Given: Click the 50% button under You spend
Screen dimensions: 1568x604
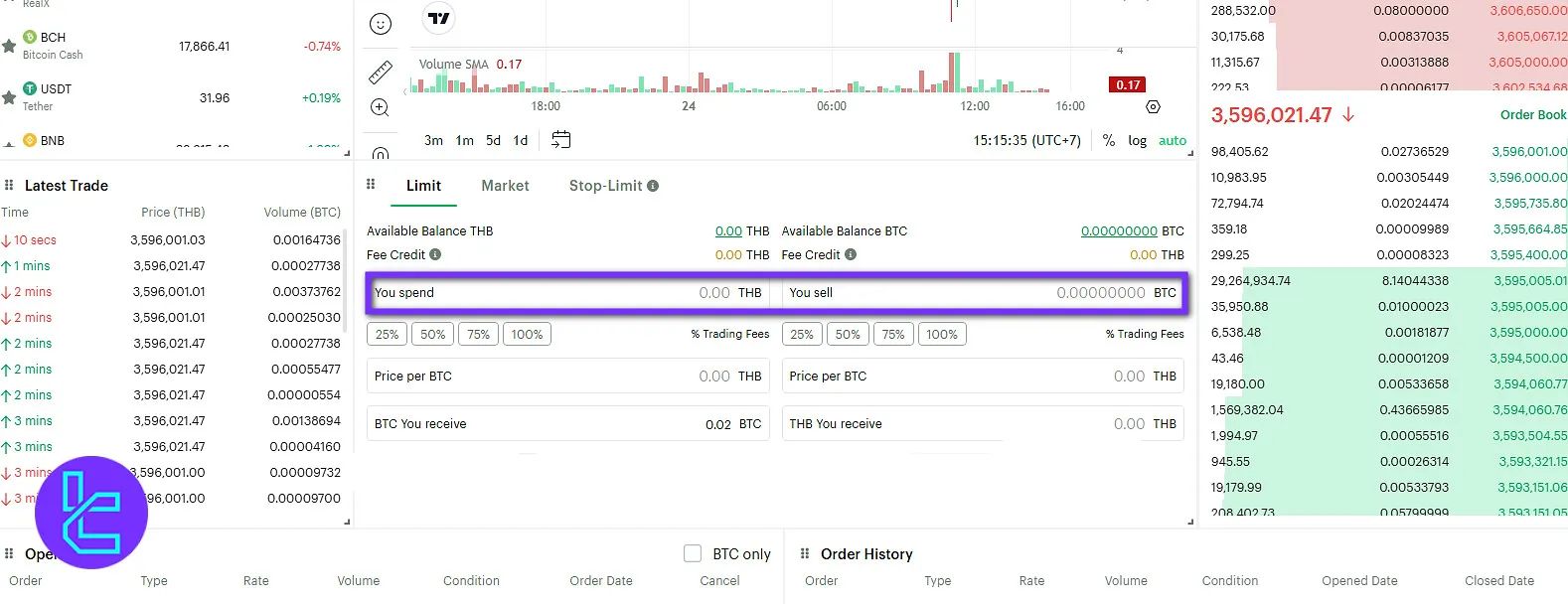Looking at the screenshot, I should pos(433,335).
